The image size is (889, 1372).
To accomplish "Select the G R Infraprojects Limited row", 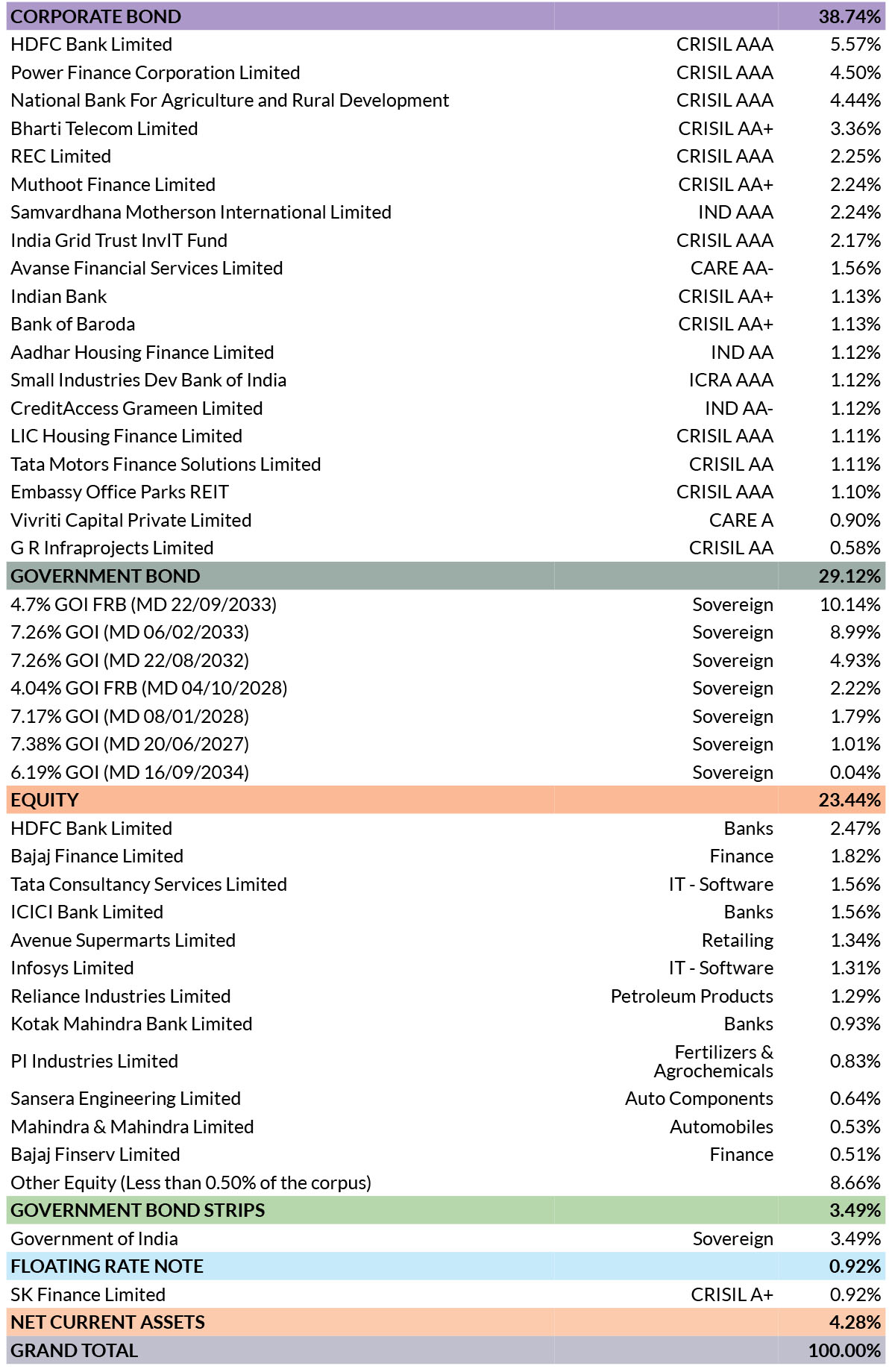I will click(112, 548).
